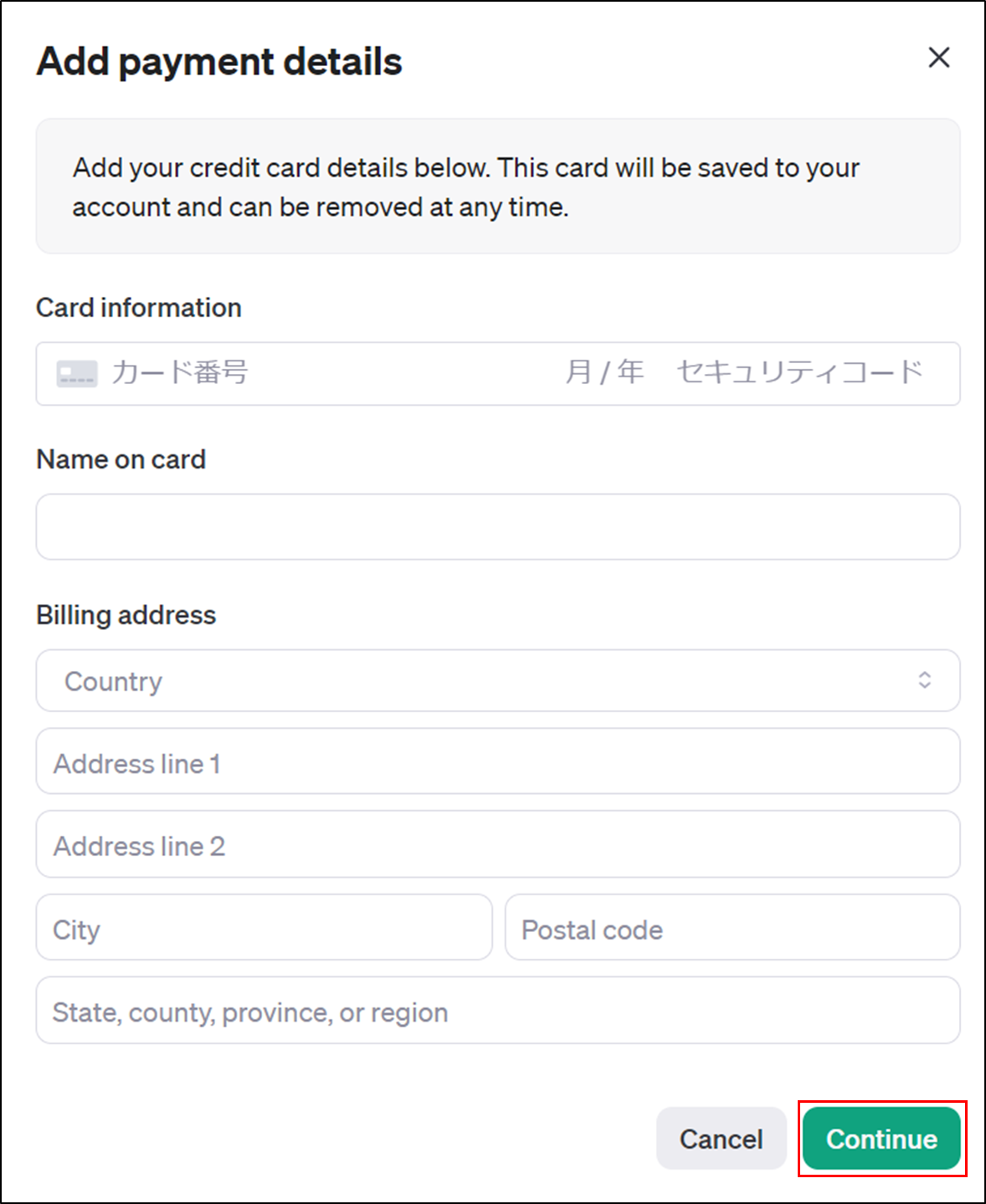Click the Name on card text box
Viewport: 986px width, 1204px height.
pos(498,526)
